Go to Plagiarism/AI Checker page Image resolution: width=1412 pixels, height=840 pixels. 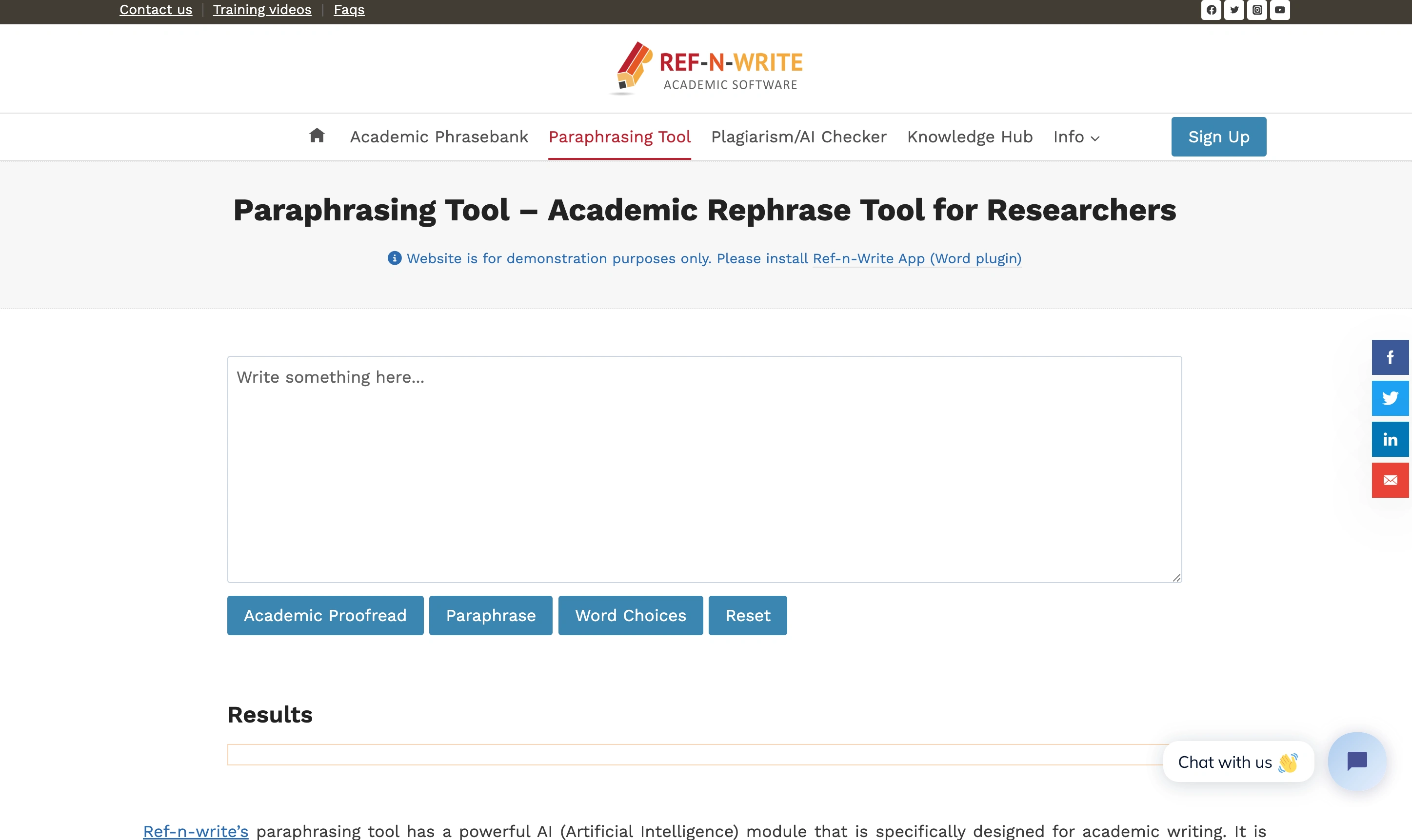798,137
